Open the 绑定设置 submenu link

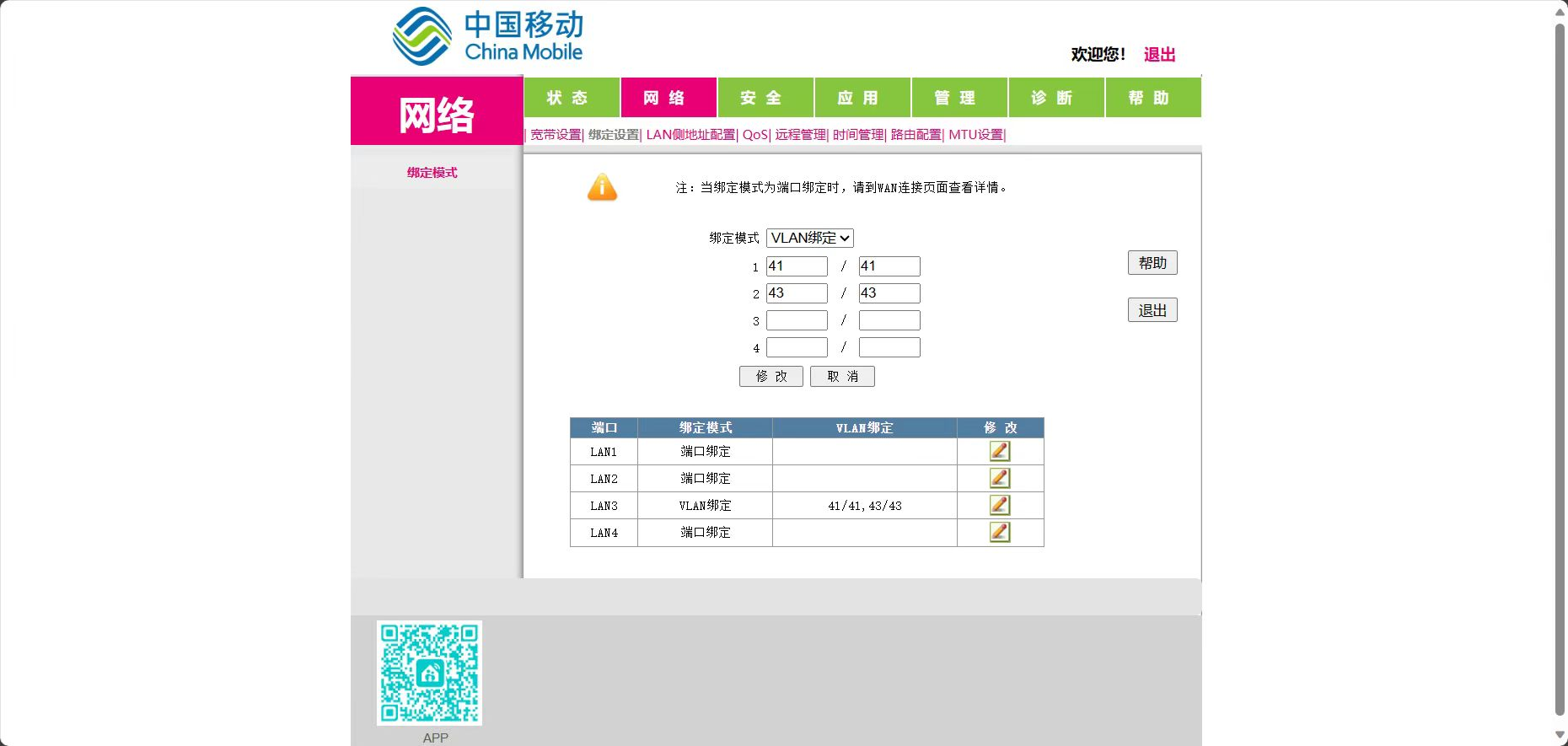pos(614,135)
